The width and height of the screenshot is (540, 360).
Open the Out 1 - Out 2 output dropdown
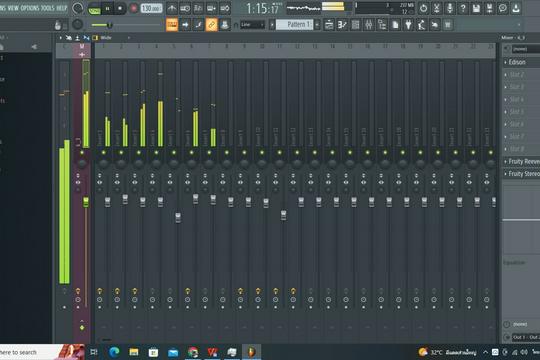(526, 337)
